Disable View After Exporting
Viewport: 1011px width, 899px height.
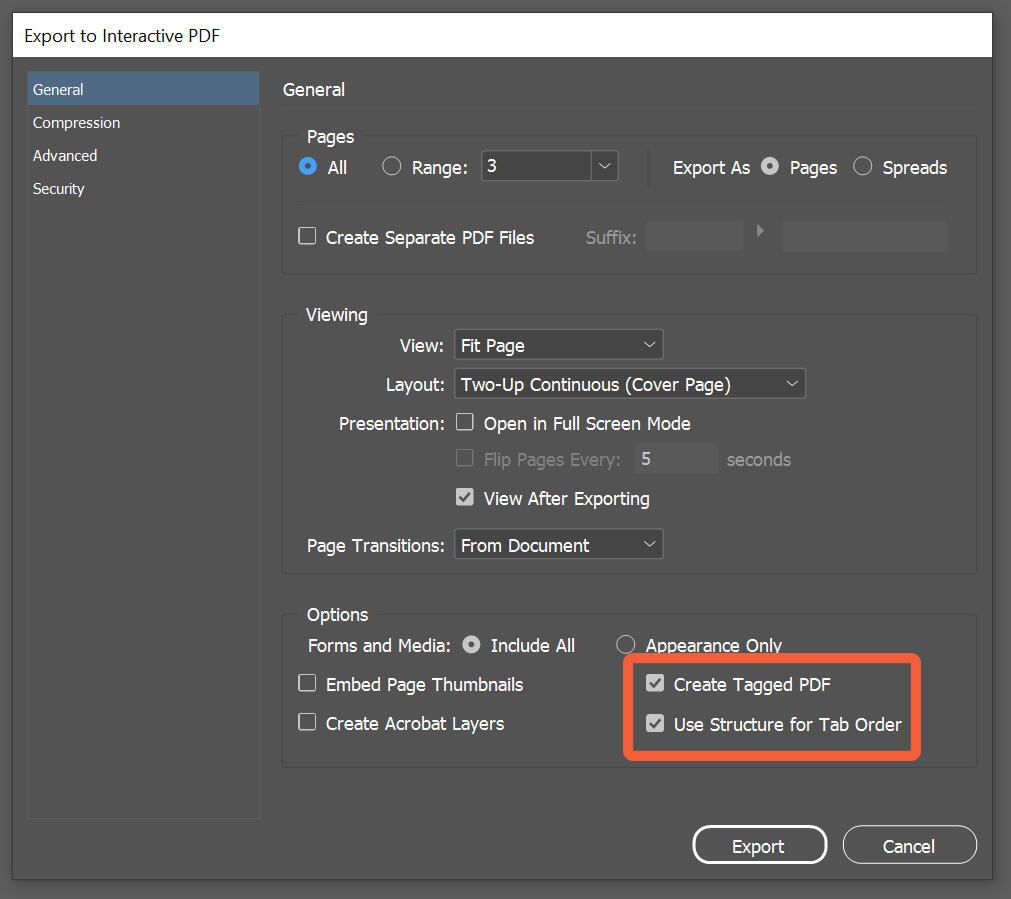pyautogui.click(x=465, y=497)
